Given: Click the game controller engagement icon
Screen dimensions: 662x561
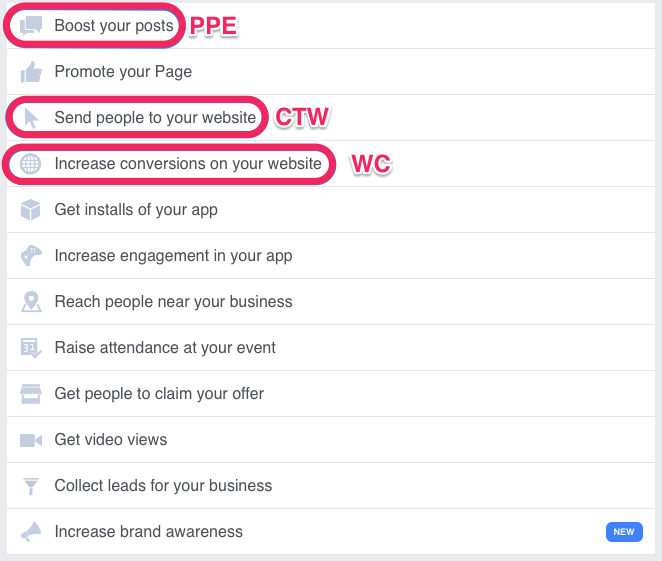Looking at the screenshot, I should 31,256.
